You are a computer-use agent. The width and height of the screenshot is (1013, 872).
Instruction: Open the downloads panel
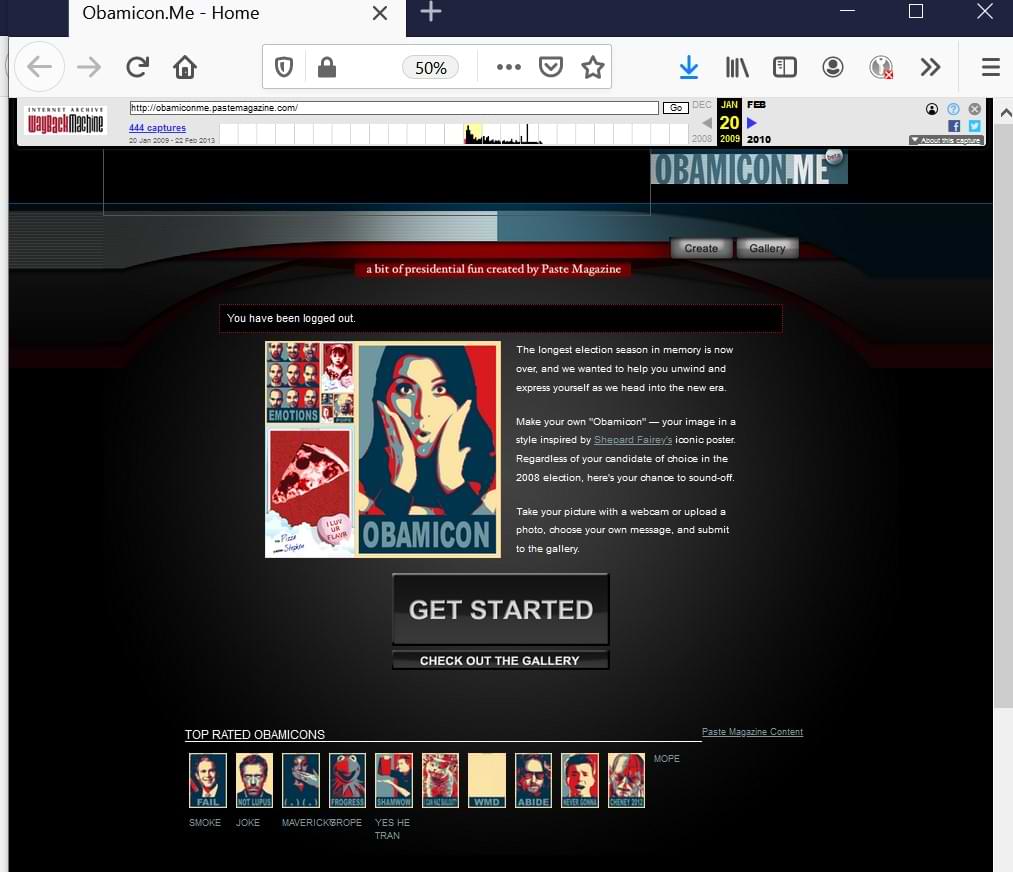pyautogui.click(x=689, y=67)
